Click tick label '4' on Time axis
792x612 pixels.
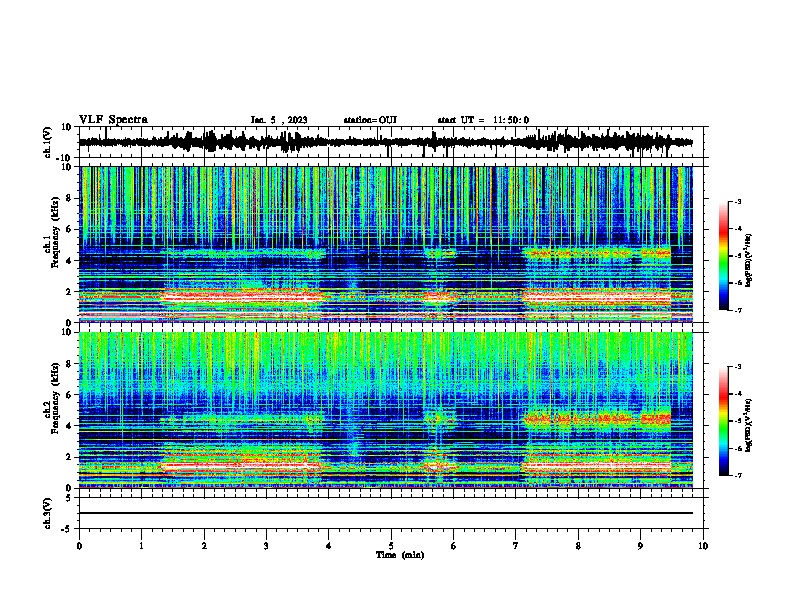click(x=329, y=546)
